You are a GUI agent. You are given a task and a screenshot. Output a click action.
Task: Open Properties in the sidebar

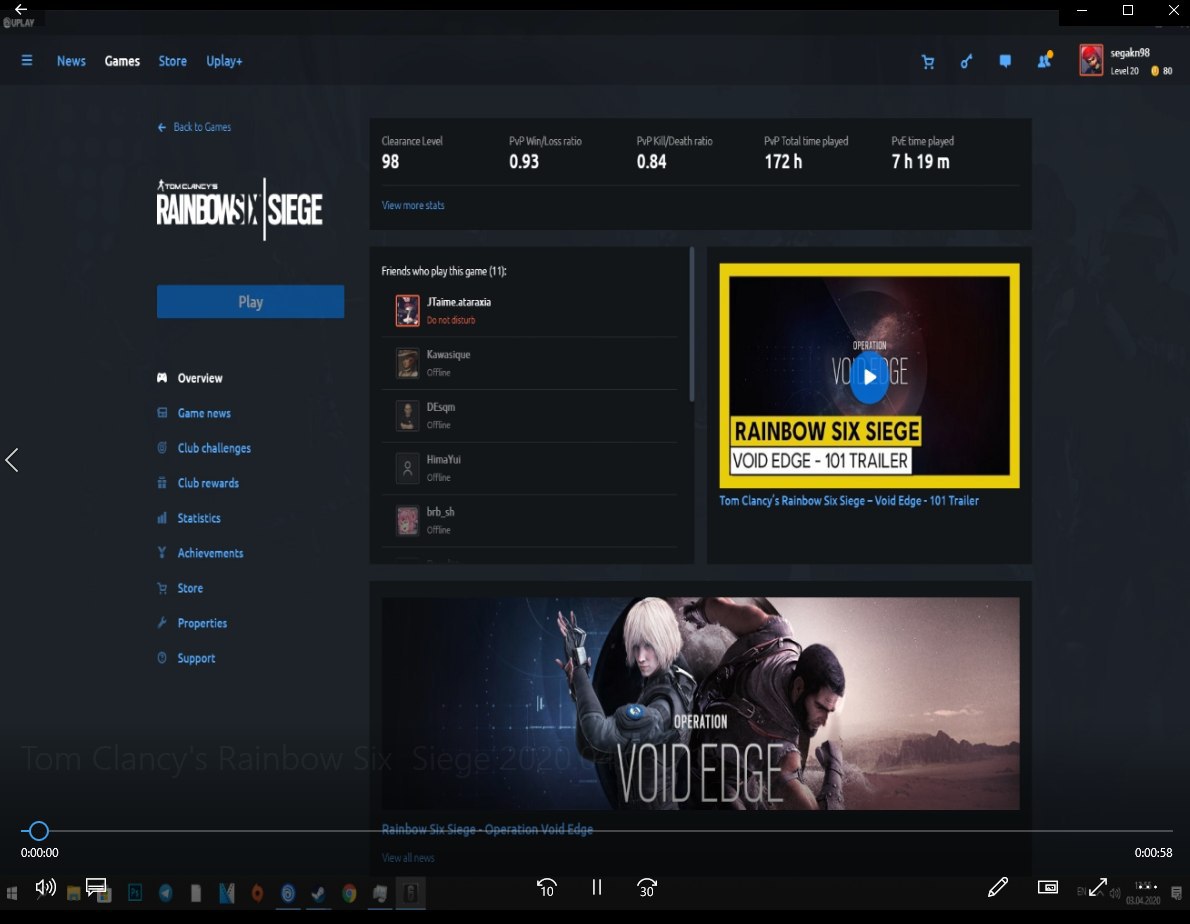pos(202,623)
